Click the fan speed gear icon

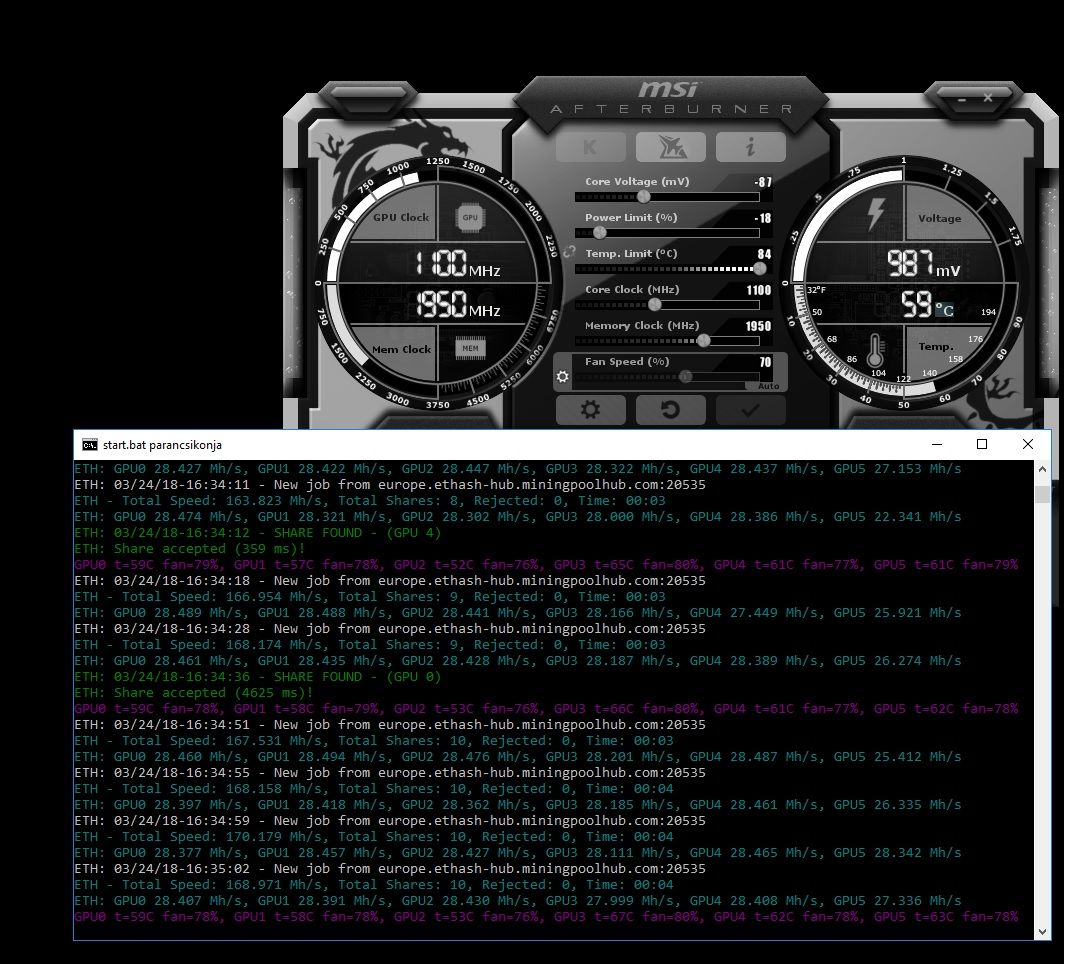[x=562, y=376]
